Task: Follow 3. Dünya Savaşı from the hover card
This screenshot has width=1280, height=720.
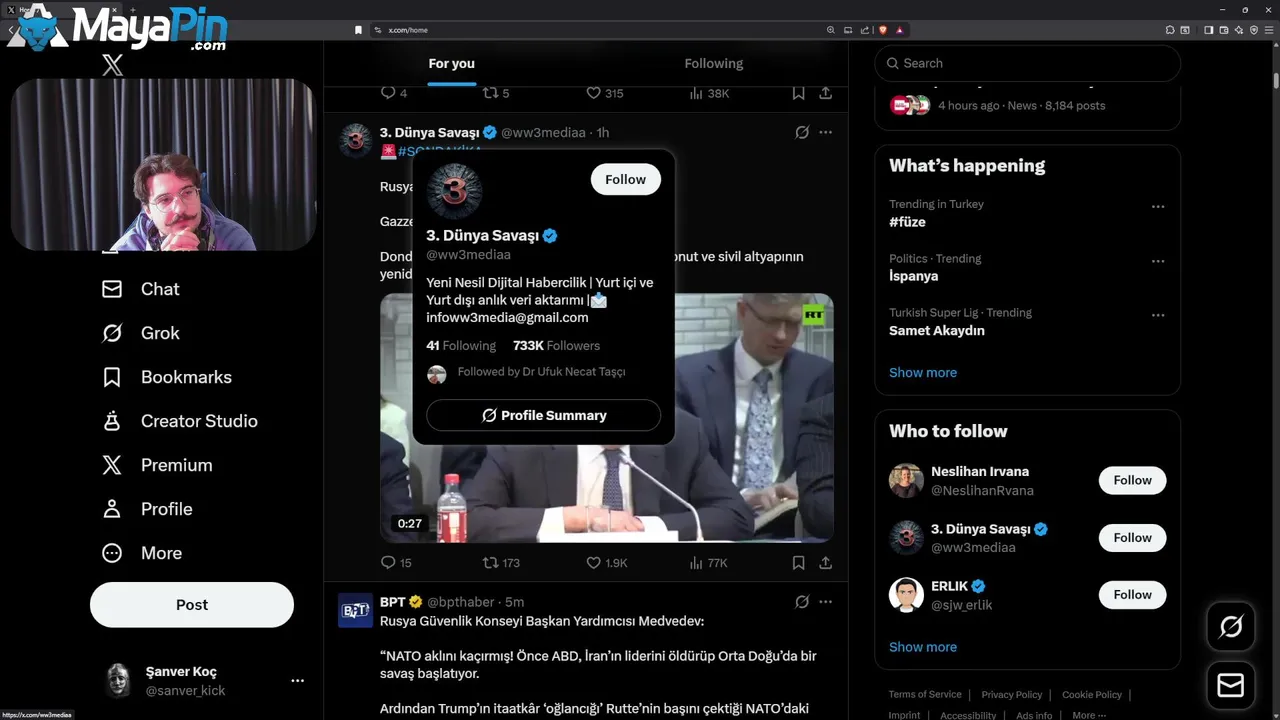Action: pyautogui.click(x=626, y=179)
